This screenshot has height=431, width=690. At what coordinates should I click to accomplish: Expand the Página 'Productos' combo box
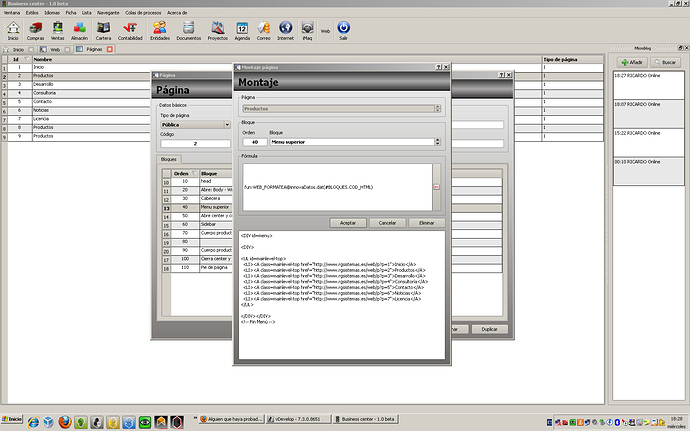point(437,107)
